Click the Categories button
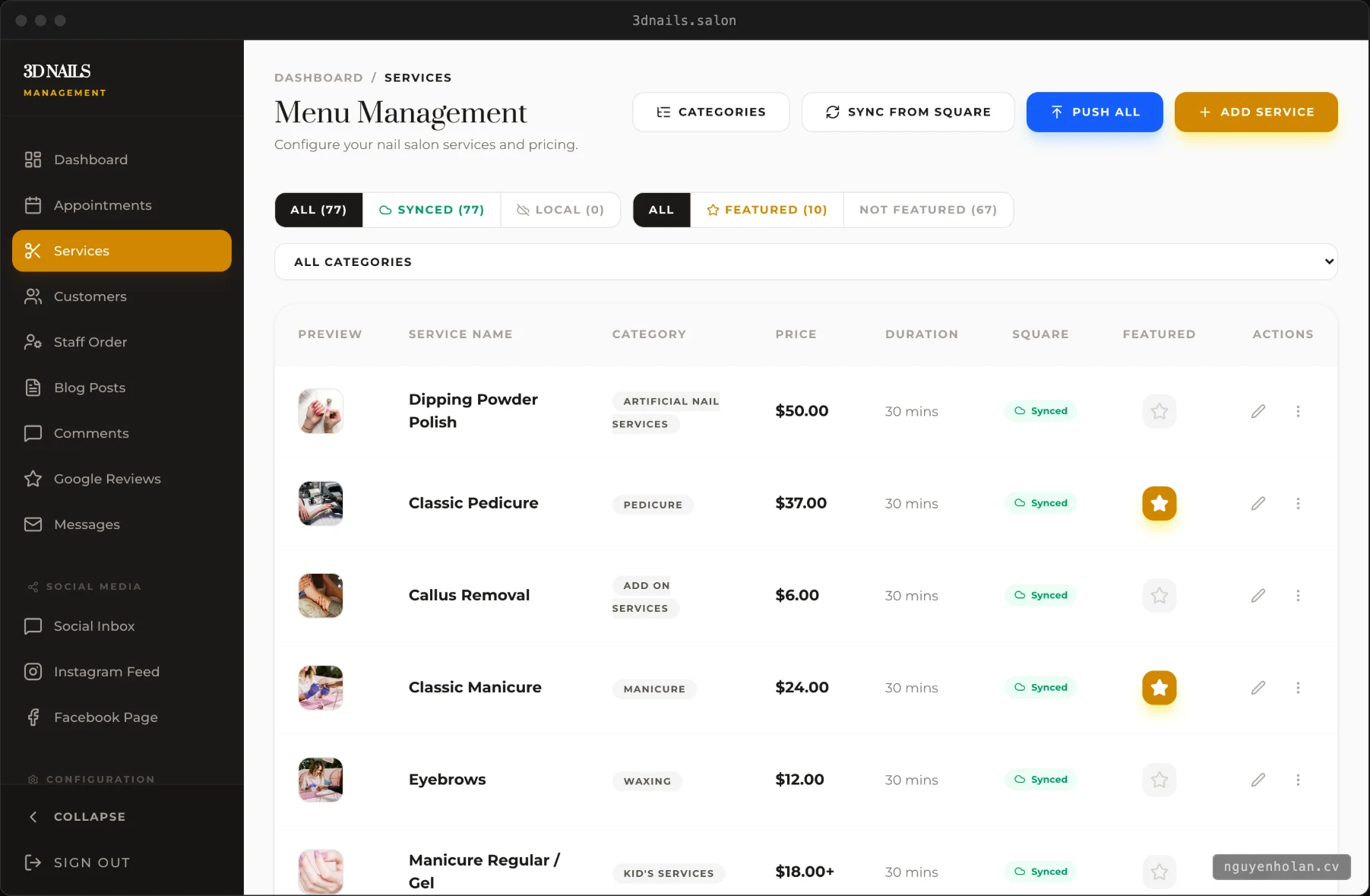This screenshot has height=896, width=1370. (711, 112)
